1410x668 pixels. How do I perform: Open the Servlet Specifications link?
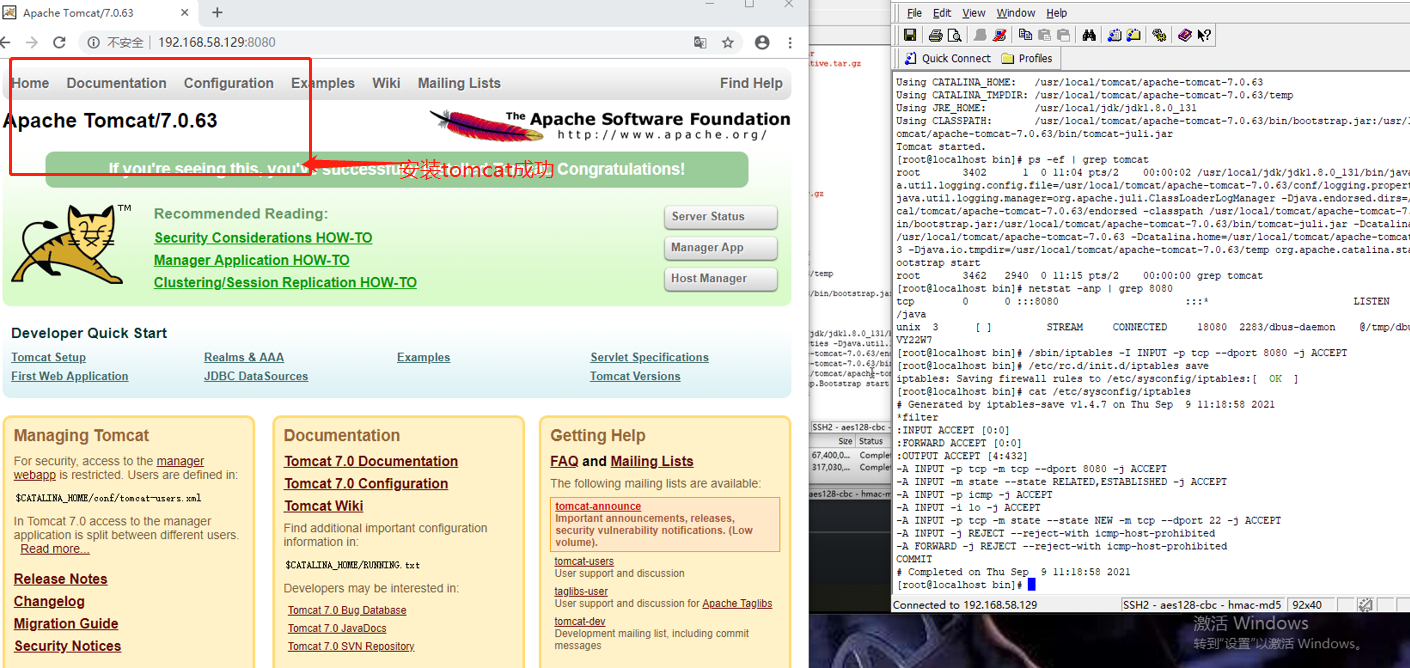point(650,357)
